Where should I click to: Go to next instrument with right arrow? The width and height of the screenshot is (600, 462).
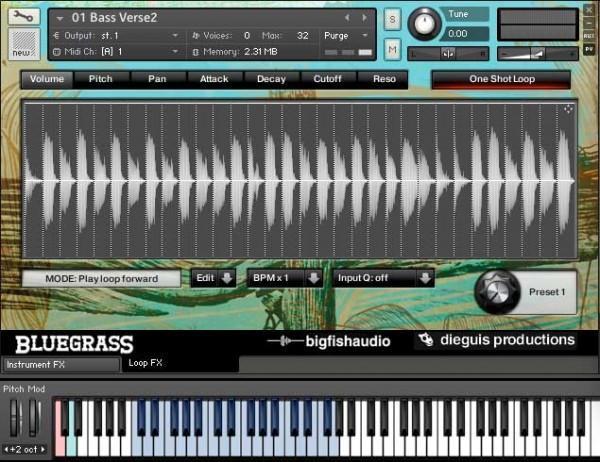click(x=364, y=17)
